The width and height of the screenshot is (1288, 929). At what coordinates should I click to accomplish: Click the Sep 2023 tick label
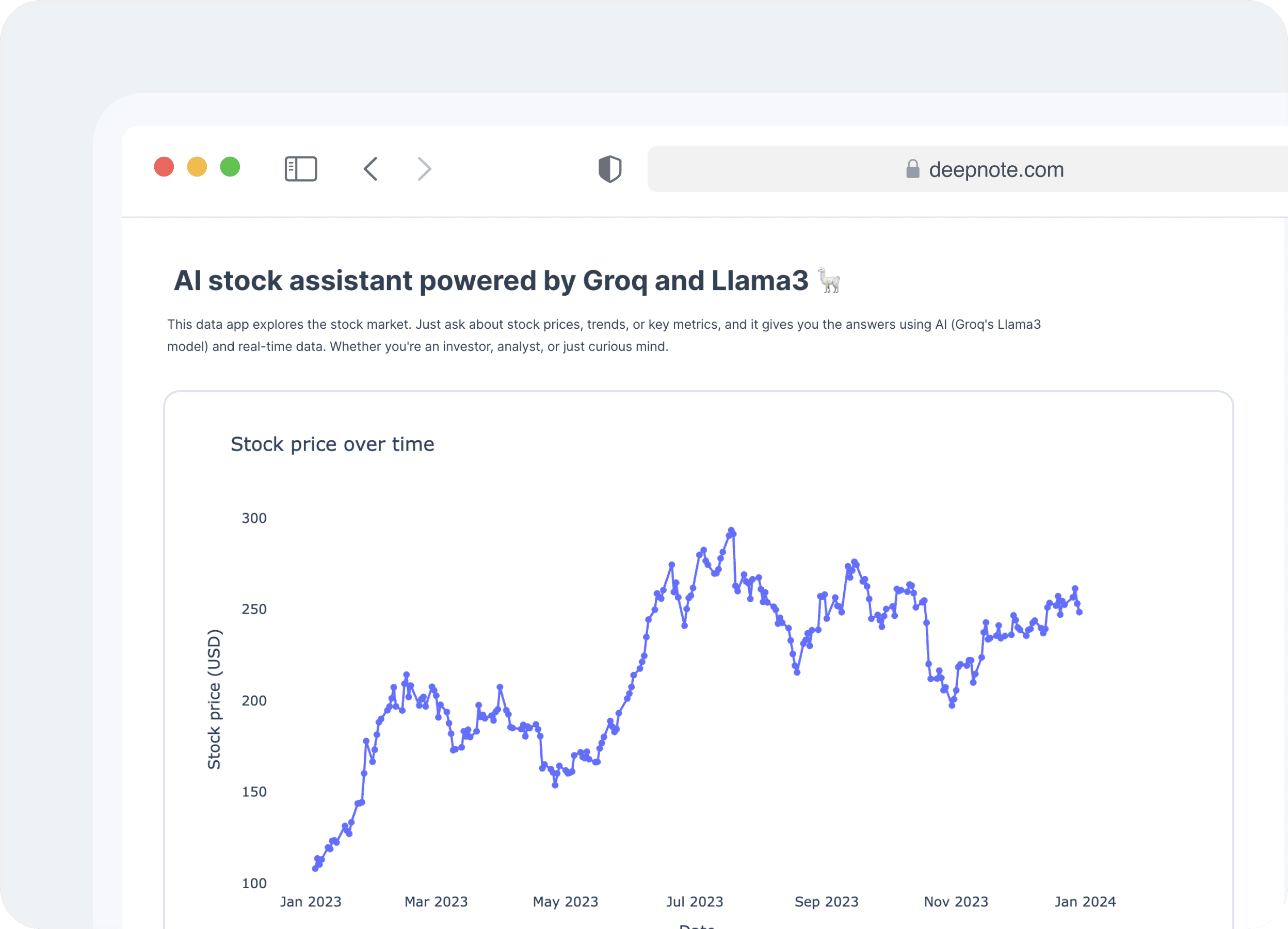tap(827, 902)
